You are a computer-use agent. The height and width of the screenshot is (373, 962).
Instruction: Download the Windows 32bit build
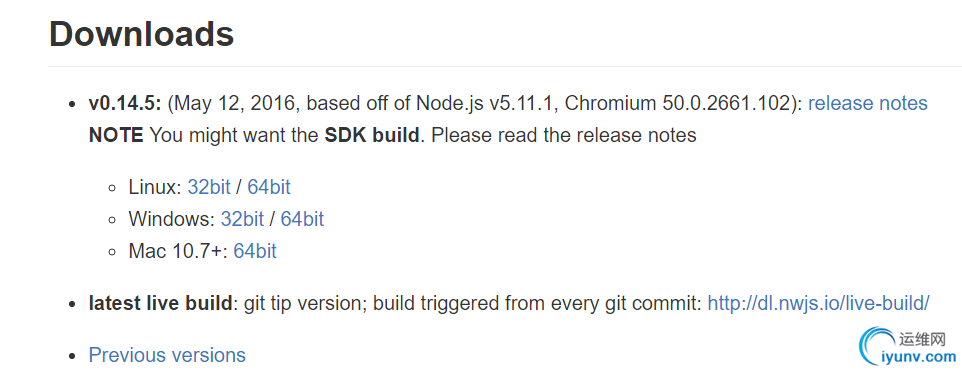coord(242,219)
